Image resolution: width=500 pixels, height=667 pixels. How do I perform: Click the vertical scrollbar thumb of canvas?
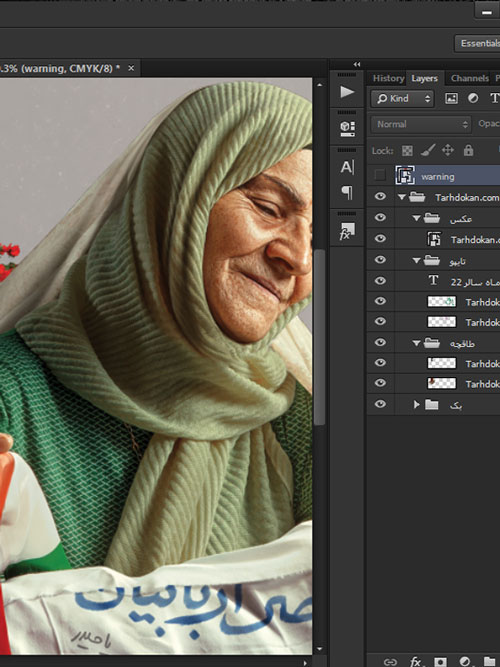pyautogui.click(x=319, y=336)
